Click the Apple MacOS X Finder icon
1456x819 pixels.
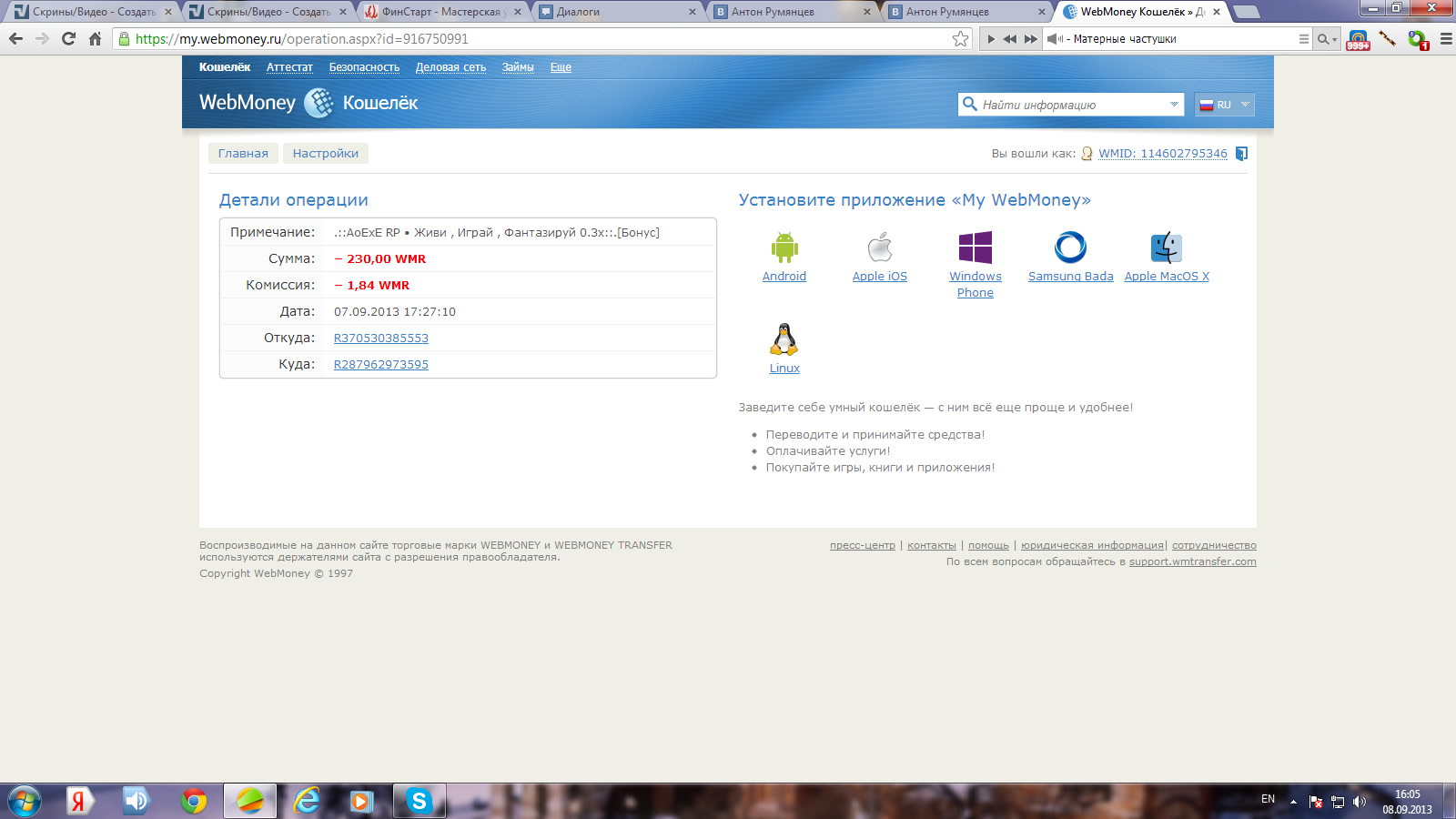click(1166, 248)
